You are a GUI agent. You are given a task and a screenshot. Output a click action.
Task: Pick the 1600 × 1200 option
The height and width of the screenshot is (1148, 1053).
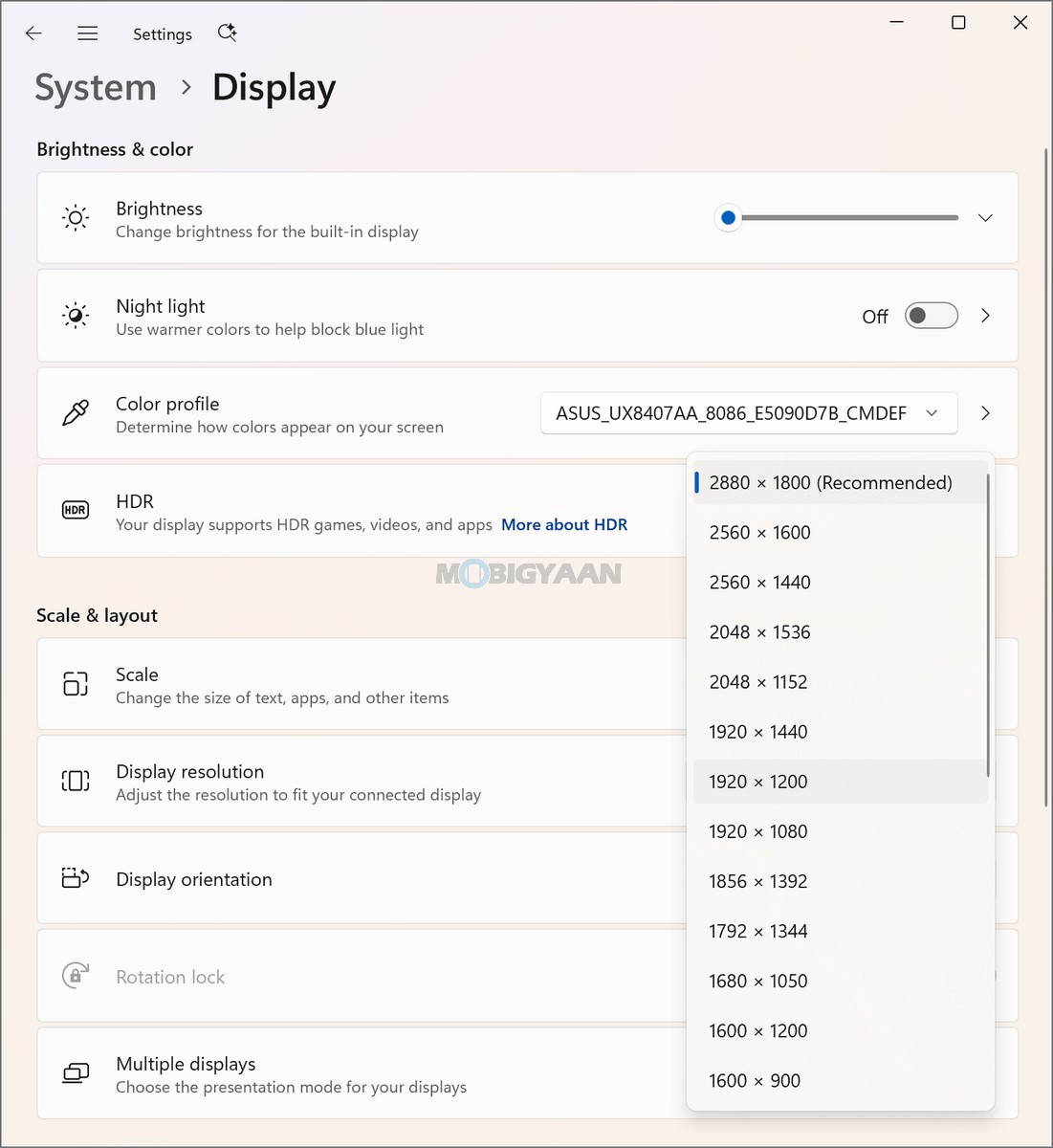pyautogui.click(x=841, y=1030)
